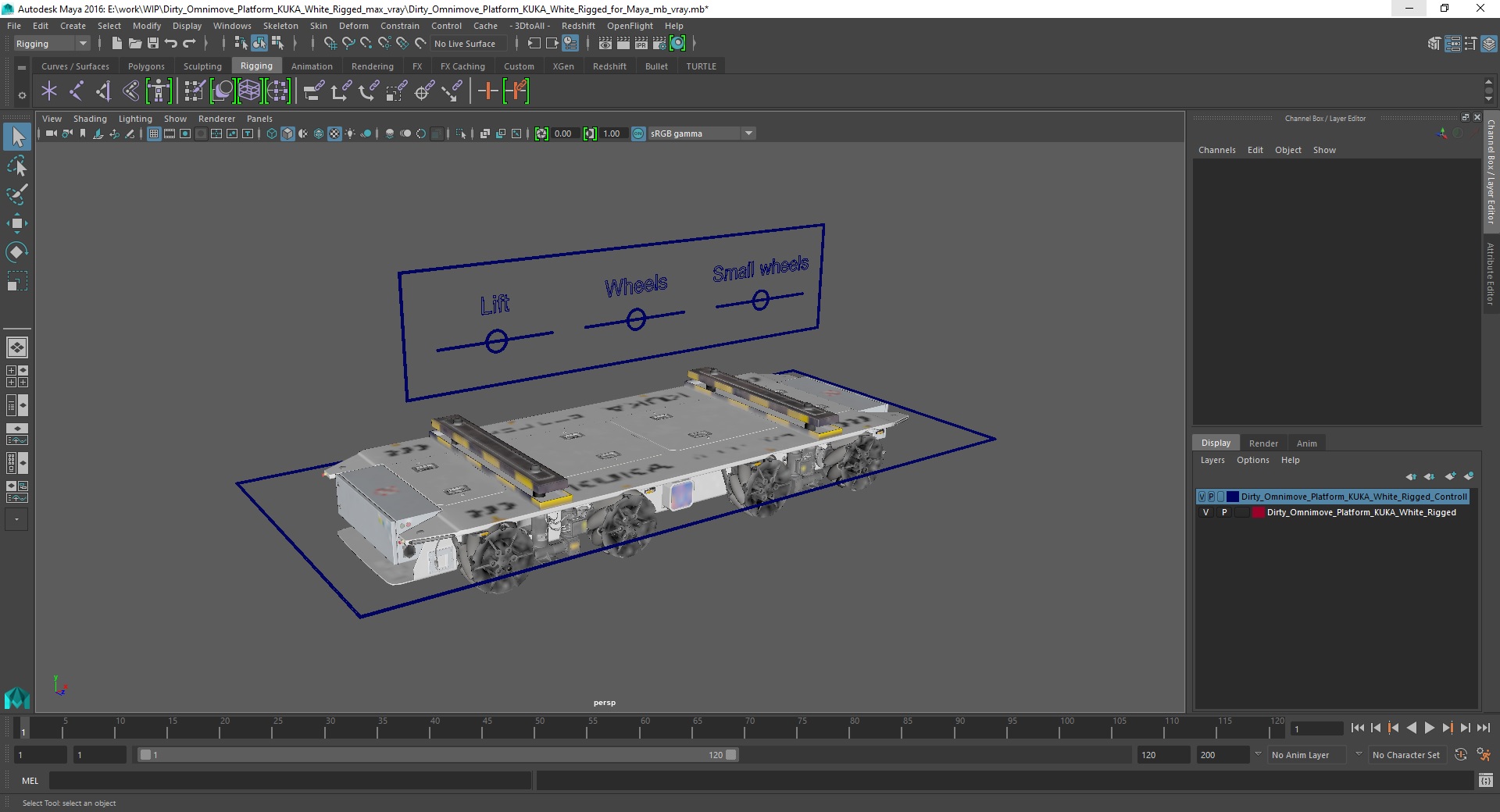
Task: Create a new scene with the New Scene icon
Action: [x=116, y=44]
